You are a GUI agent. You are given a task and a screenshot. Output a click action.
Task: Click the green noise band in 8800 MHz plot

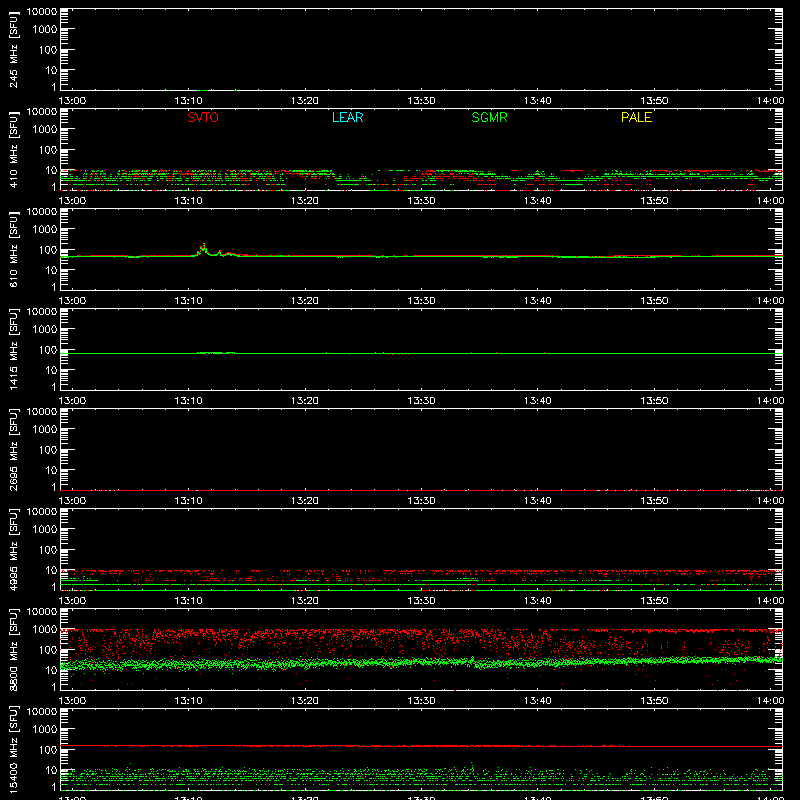click(421, 663)
